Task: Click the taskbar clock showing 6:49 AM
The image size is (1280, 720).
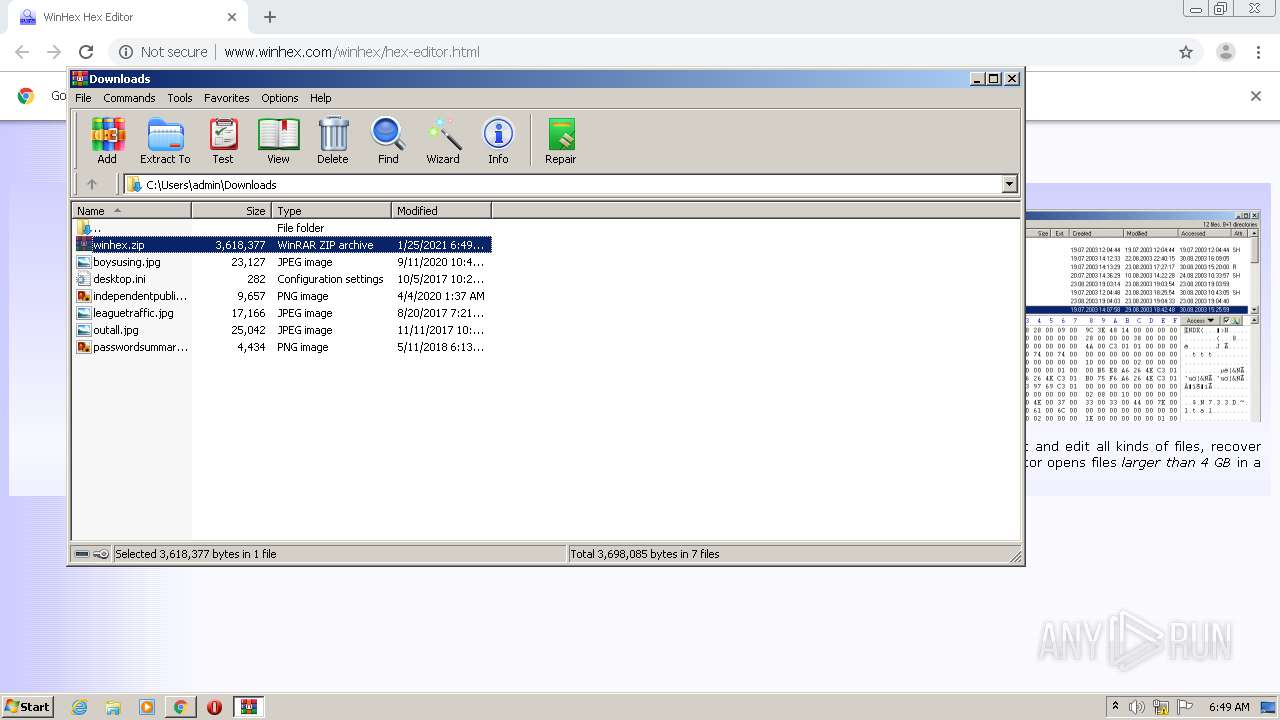Action: (x=1229, y=707)
